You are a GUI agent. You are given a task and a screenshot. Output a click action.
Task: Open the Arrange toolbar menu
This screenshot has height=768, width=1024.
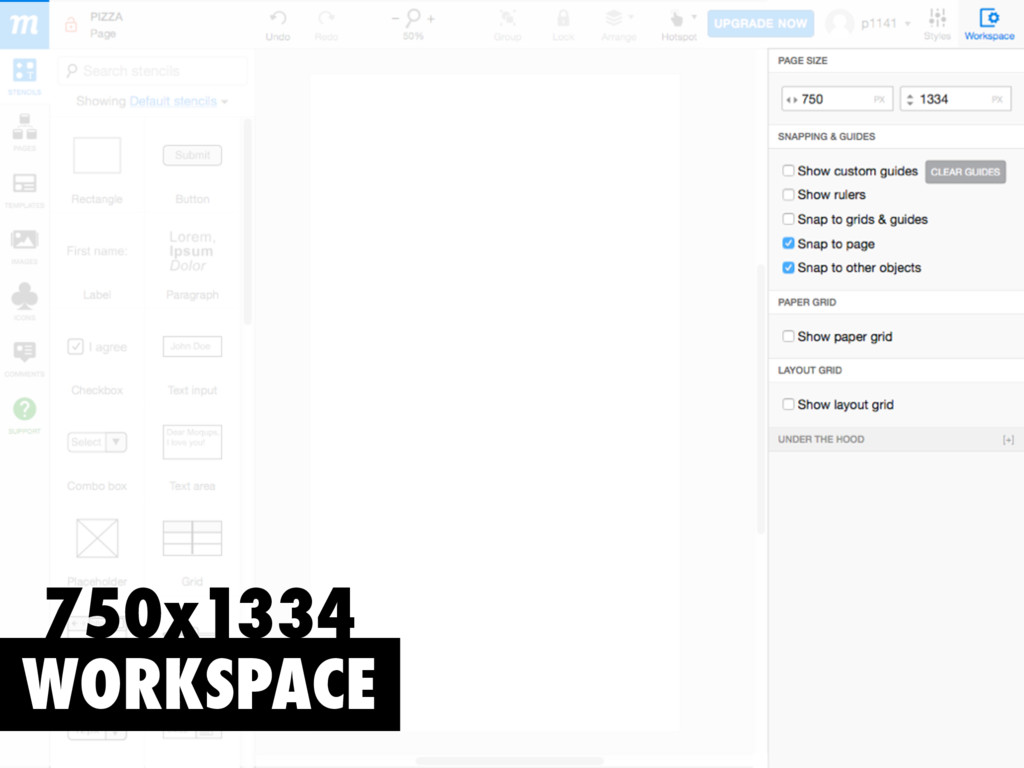[x=618, y=25]
